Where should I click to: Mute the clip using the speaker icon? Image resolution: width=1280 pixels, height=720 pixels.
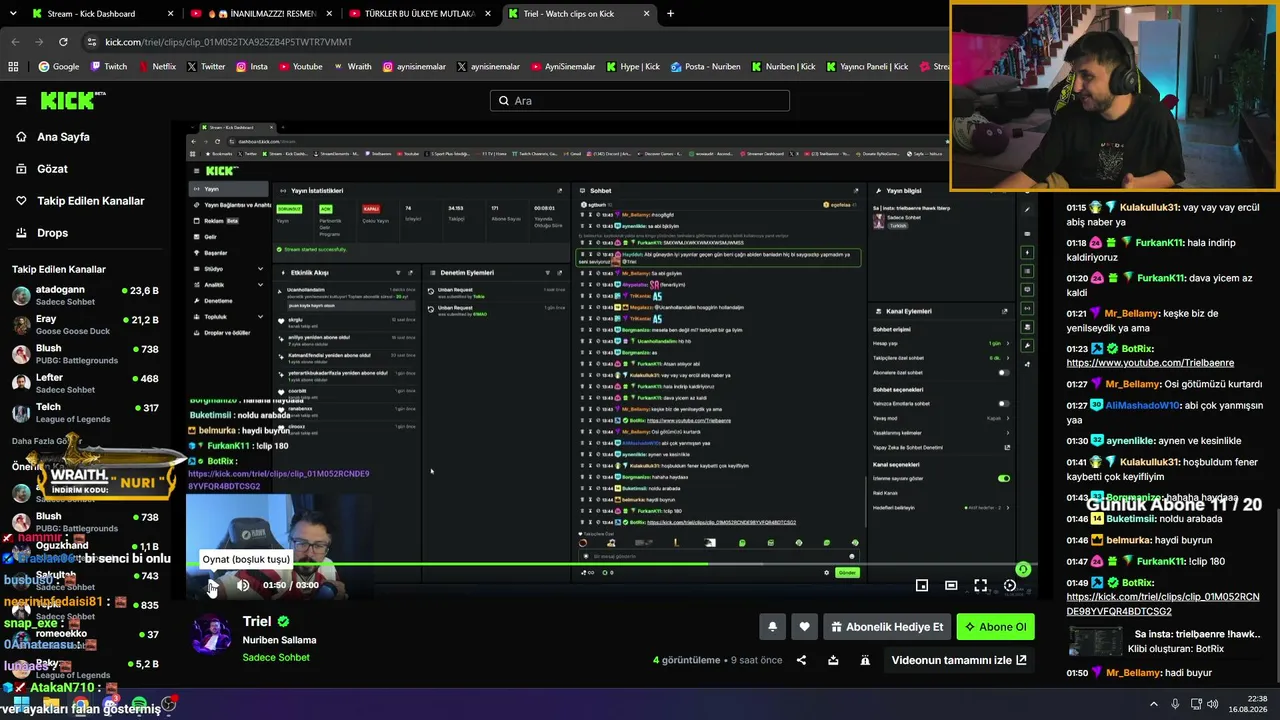coord(243,586)
